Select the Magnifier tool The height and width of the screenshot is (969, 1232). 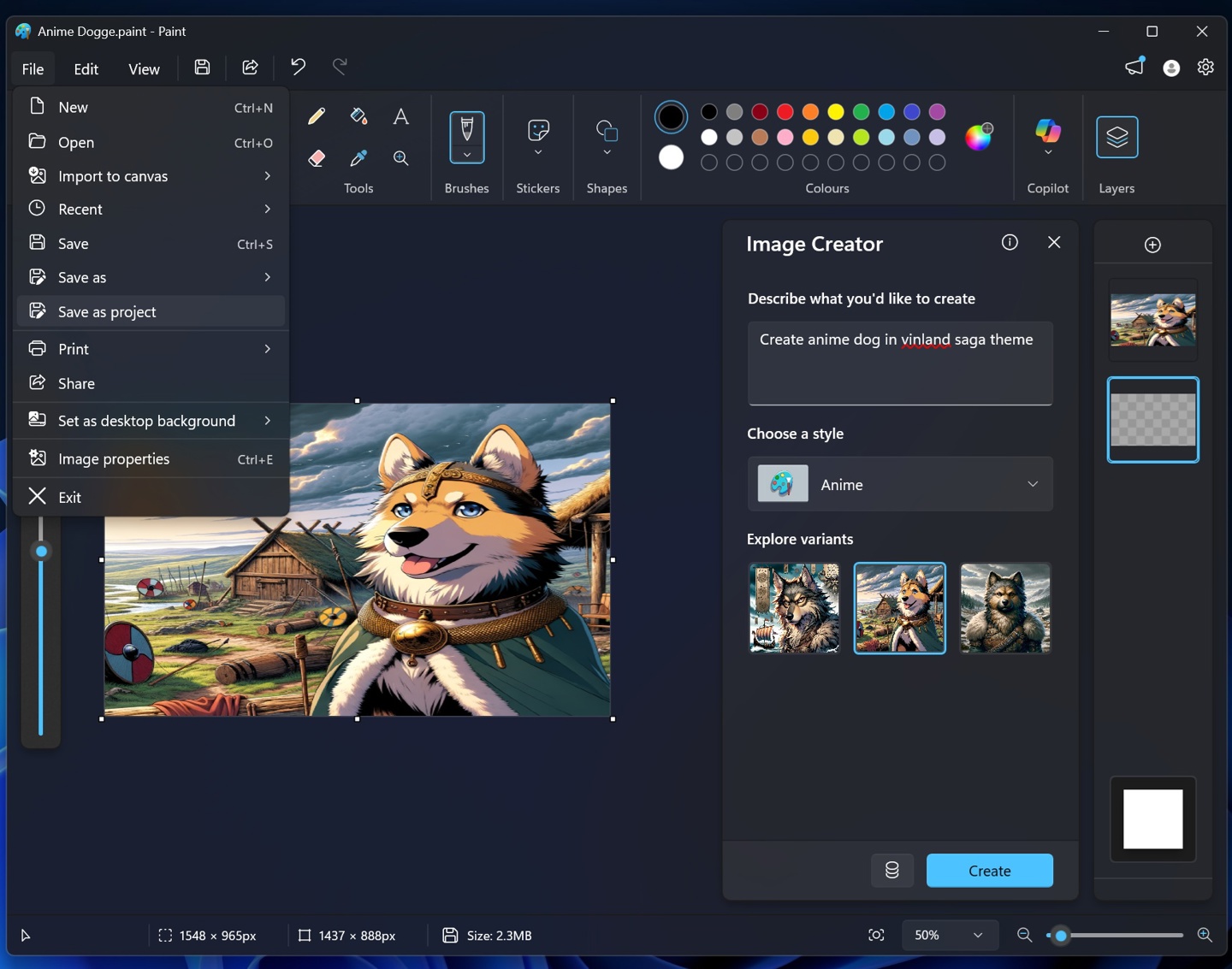400,158
